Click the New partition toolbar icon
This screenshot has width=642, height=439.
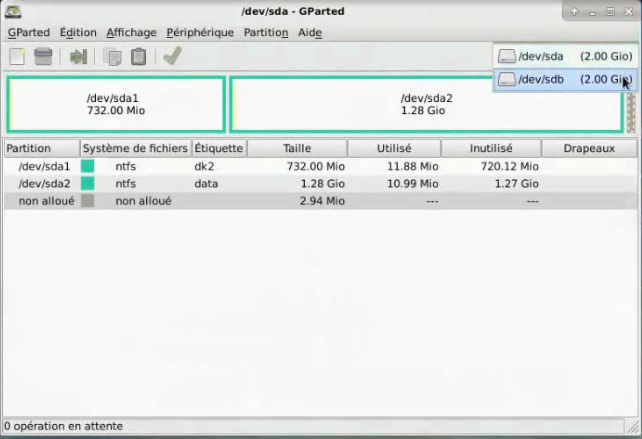pos(17,57)
